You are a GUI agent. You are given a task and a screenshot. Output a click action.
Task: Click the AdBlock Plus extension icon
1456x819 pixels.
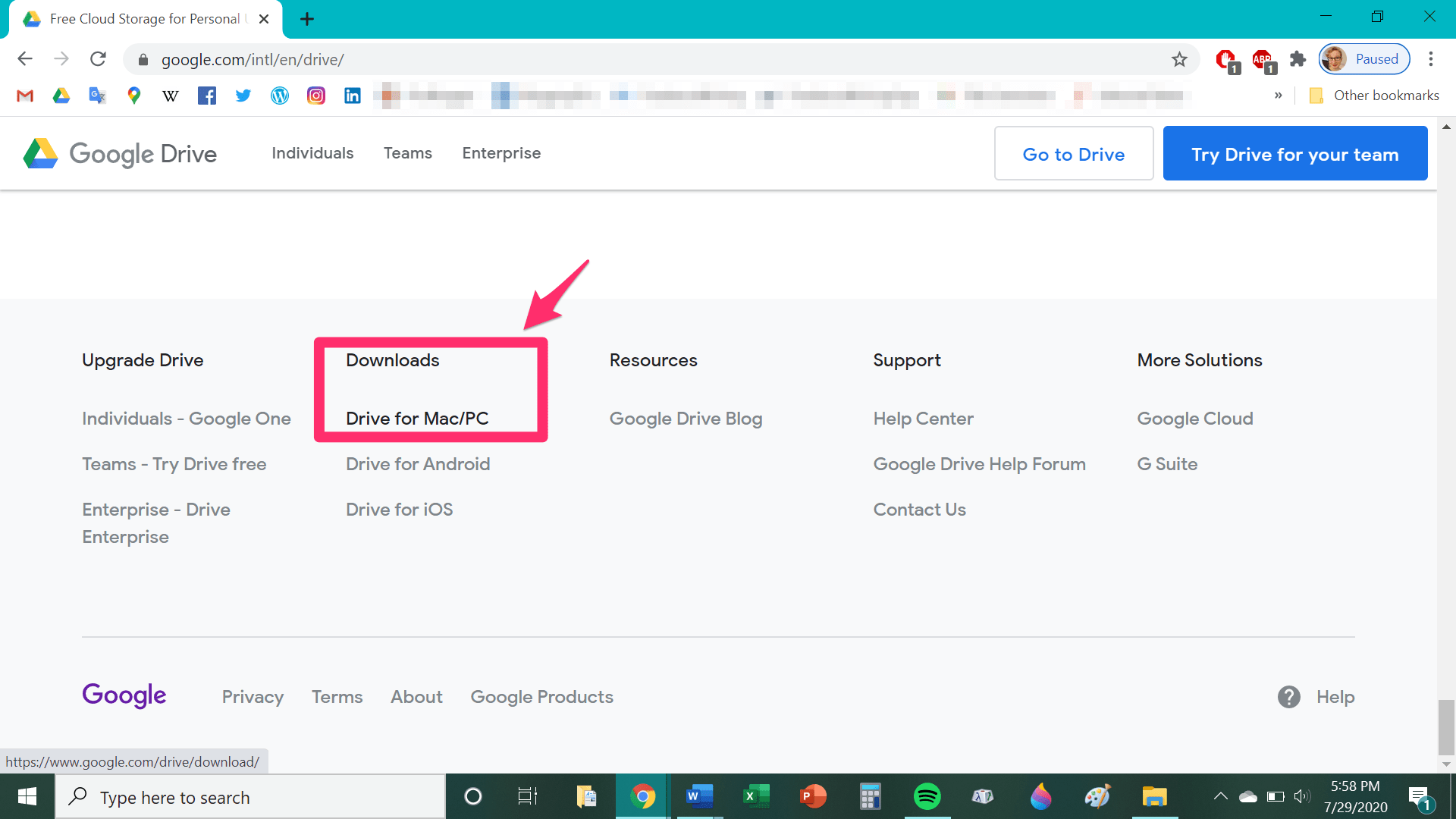[x=1263, y=59]
